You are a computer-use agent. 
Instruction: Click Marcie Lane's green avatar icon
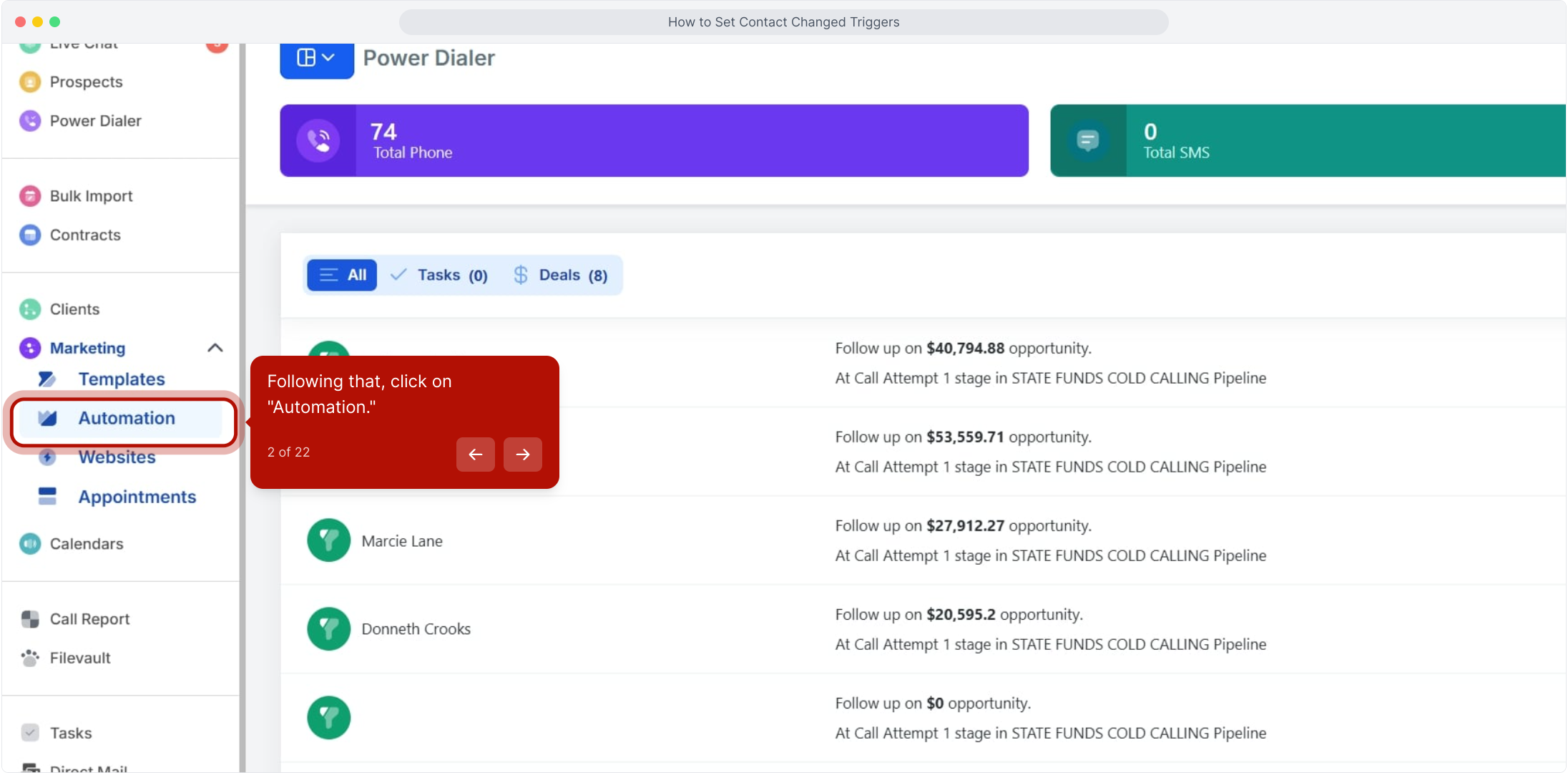tap(329, 540)
